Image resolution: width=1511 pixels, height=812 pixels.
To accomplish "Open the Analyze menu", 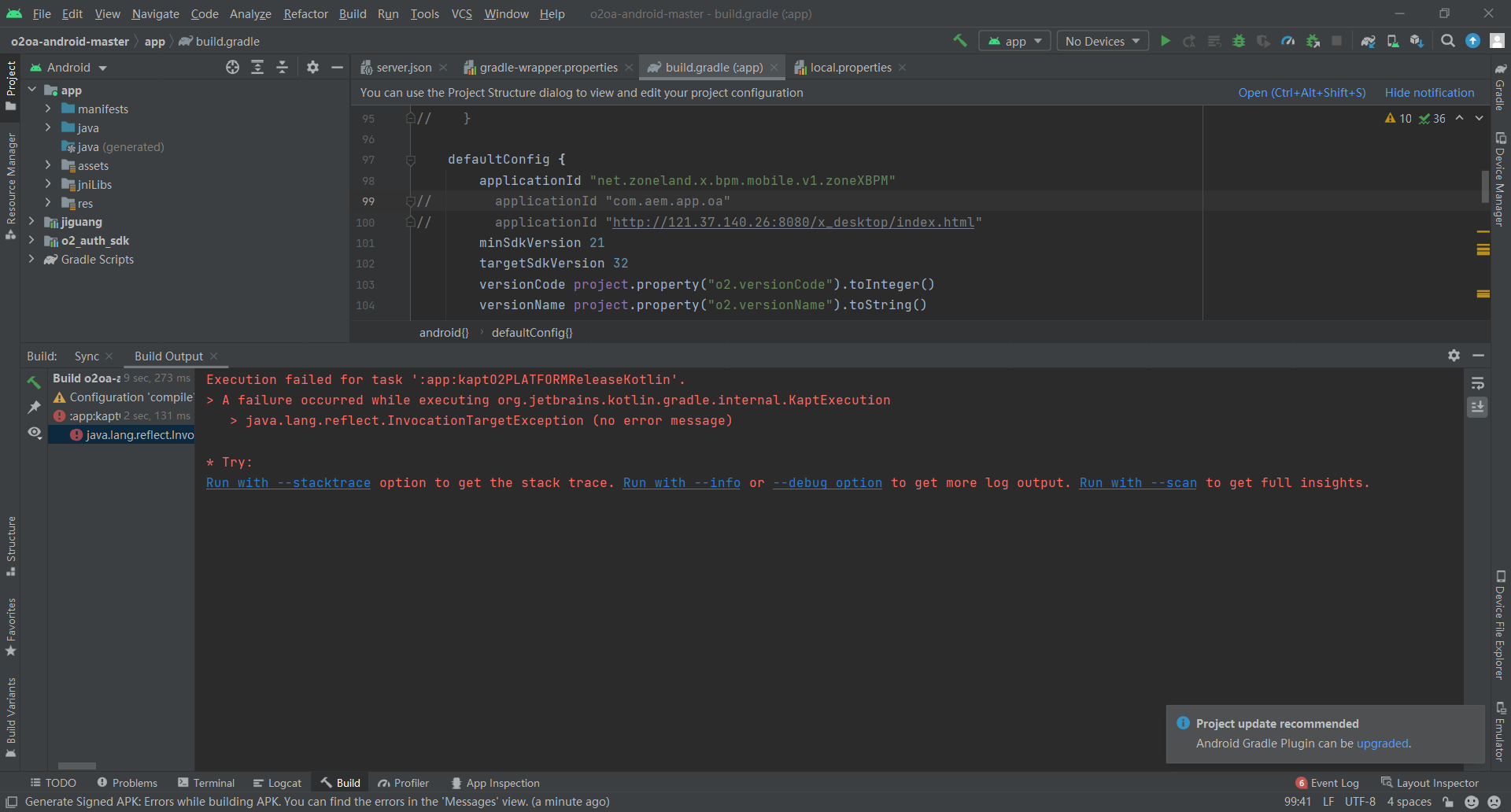I will tap(250, 14).
